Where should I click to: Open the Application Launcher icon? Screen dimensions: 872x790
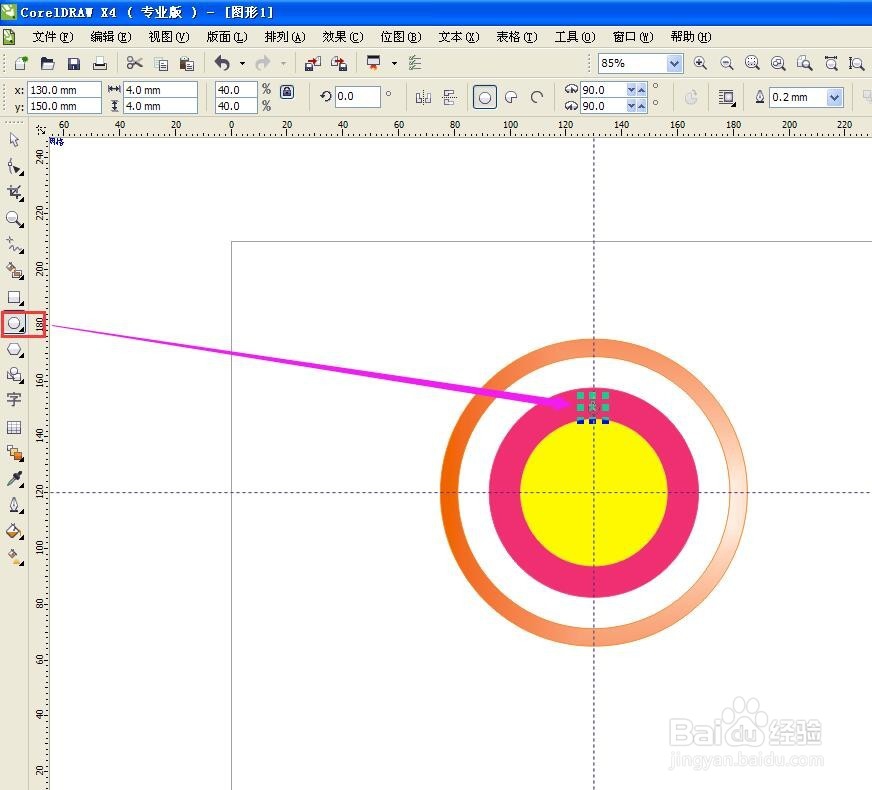[x=374, y=63]
